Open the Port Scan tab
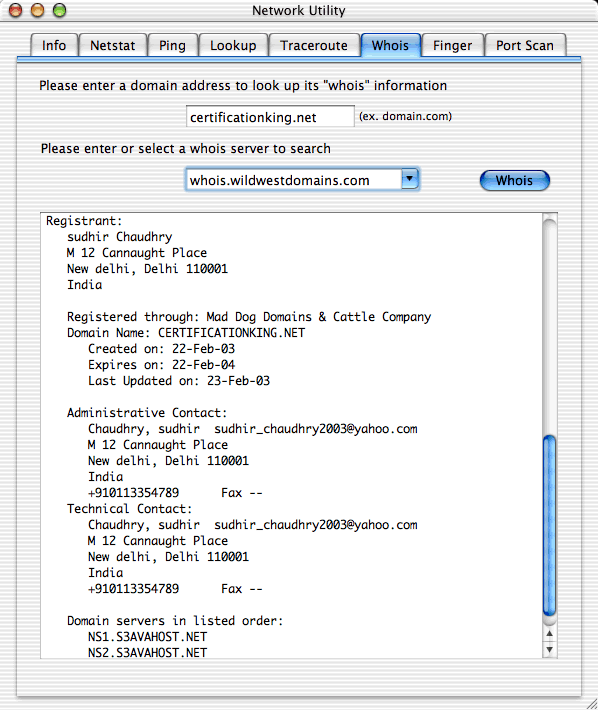 (525, 45)
